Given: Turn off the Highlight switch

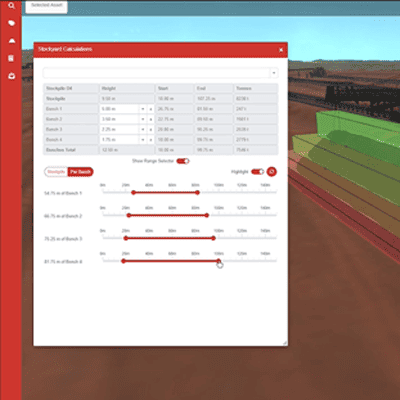Looking at the screenshot, I should [258, 172].
